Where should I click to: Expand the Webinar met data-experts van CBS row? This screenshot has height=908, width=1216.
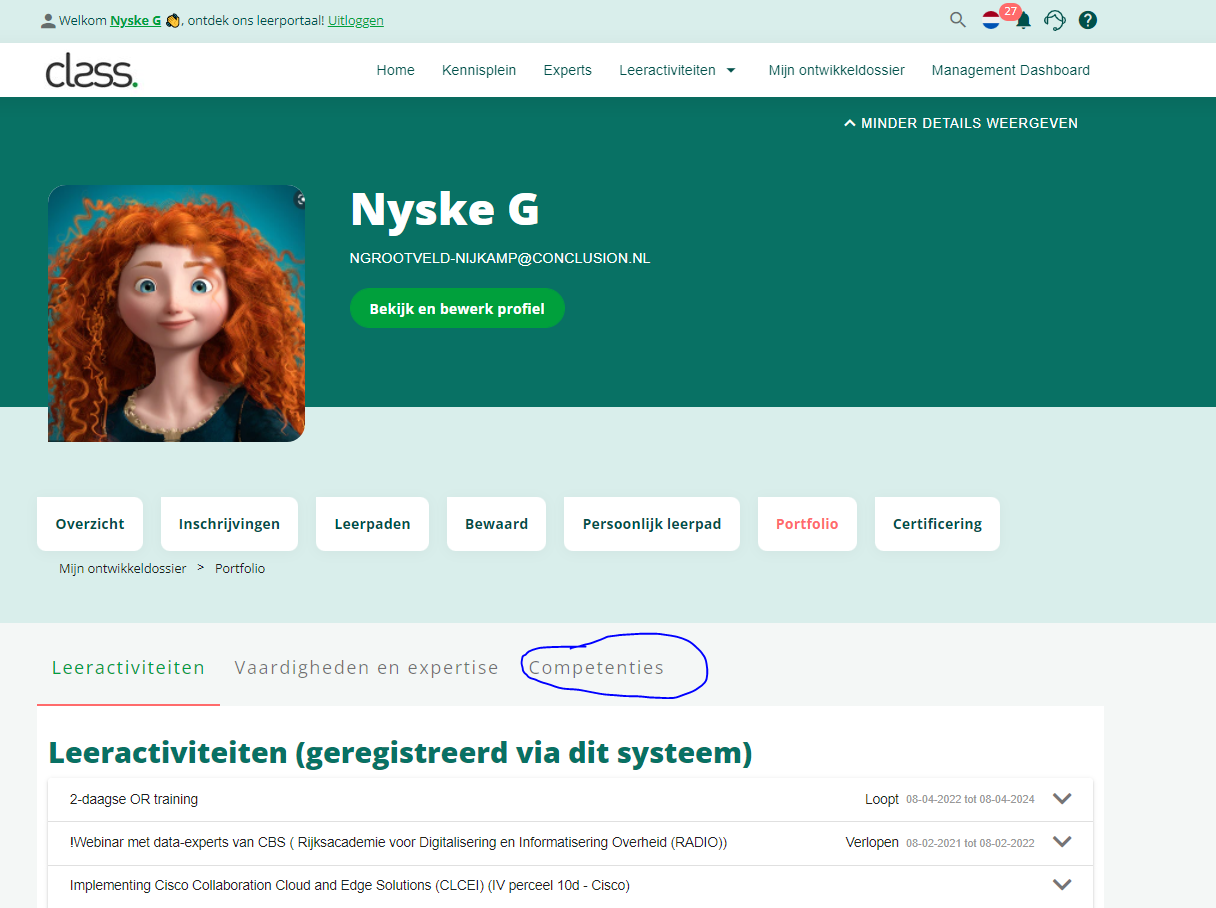click(x=1062, y=842)
